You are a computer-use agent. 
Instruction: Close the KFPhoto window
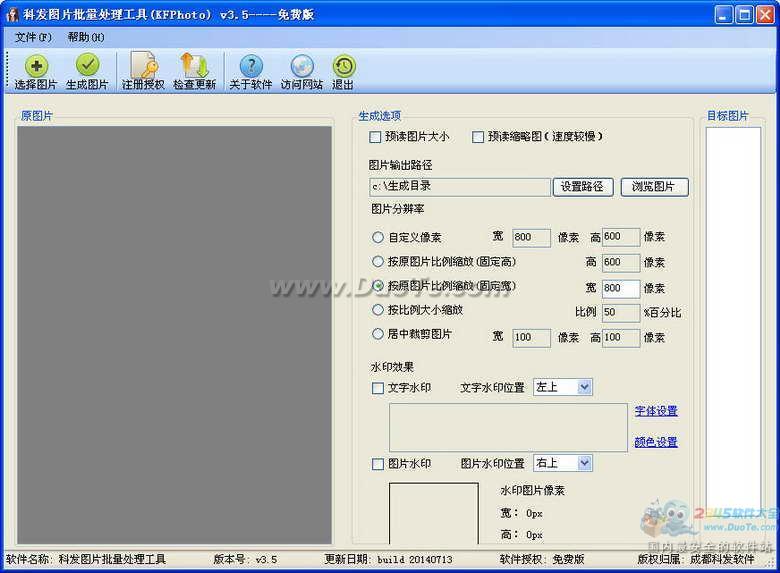tap(765, 15)
